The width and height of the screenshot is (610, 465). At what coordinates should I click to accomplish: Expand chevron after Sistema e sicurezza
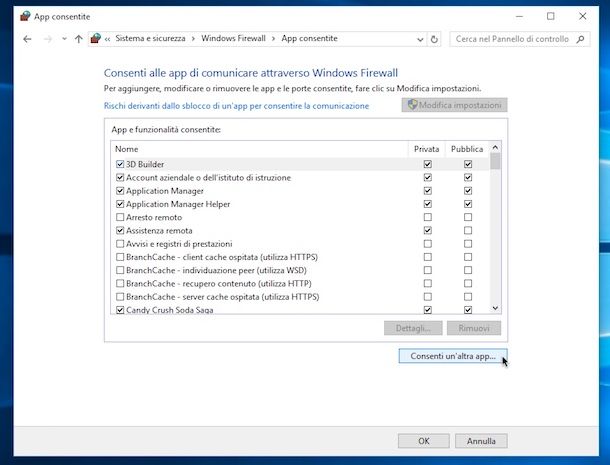193,39
